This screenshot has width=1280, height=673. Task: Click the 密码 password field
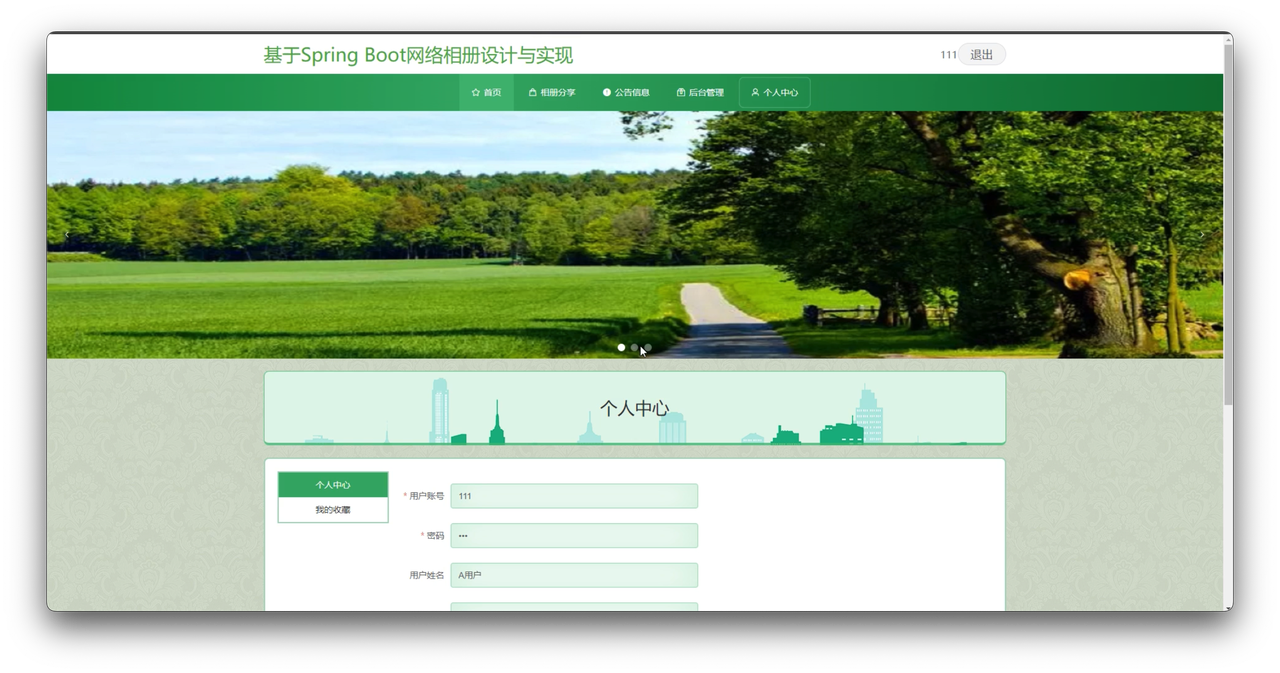pos(574,535)
